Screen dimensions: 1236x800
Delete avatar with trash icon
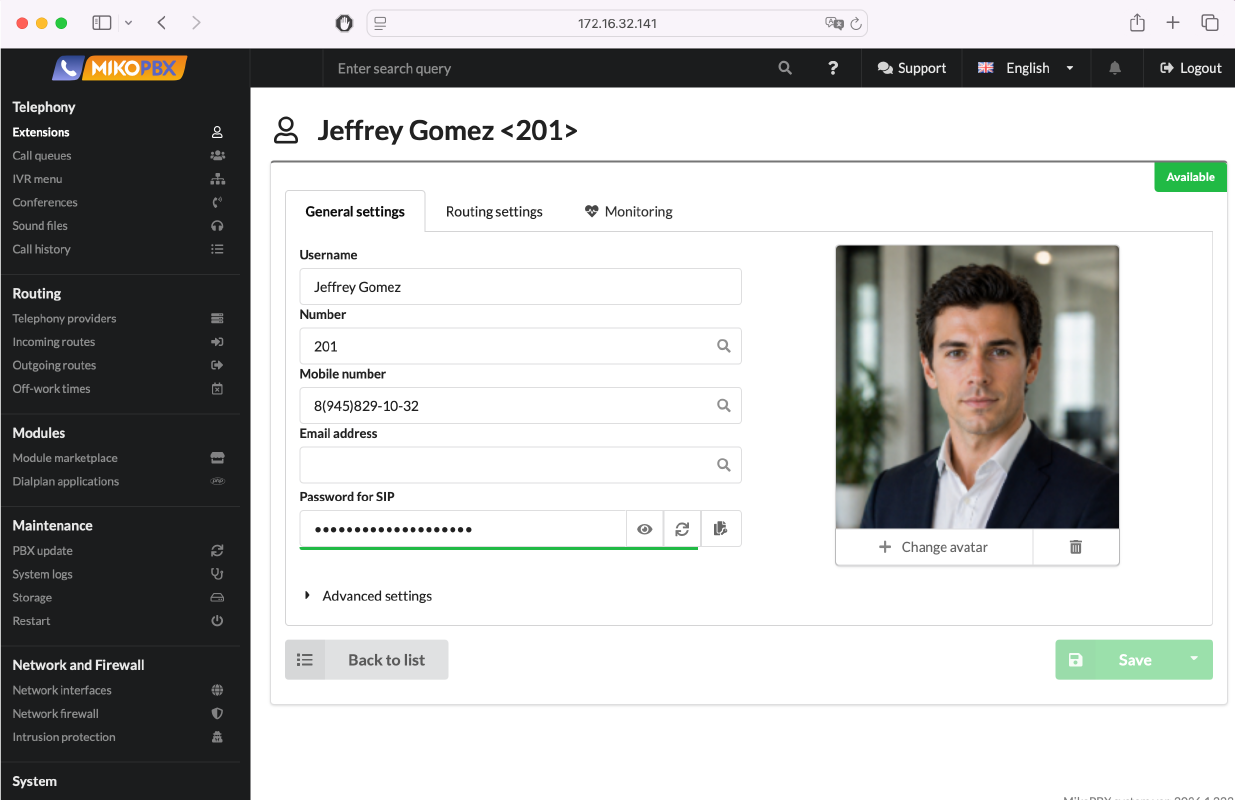pyautogui.click(x=1076, y=547)
